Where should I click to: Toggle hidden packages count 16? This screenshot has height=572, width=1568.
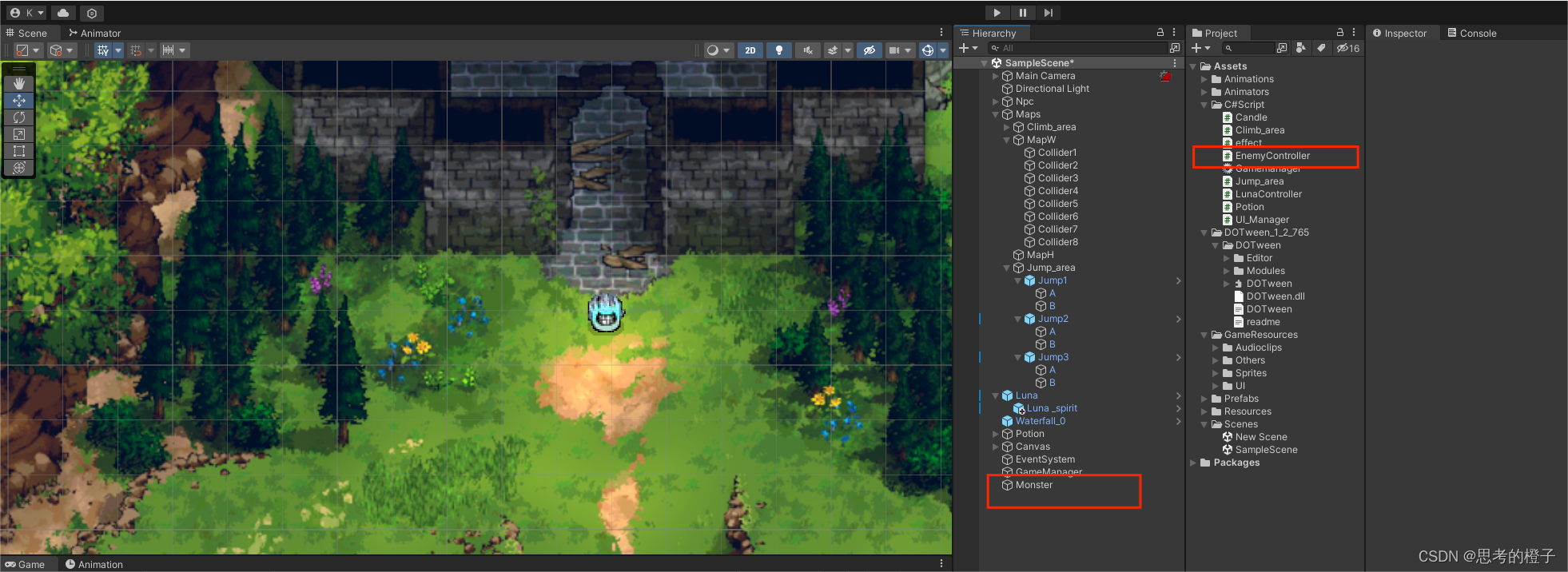[x=1348, y=48]
